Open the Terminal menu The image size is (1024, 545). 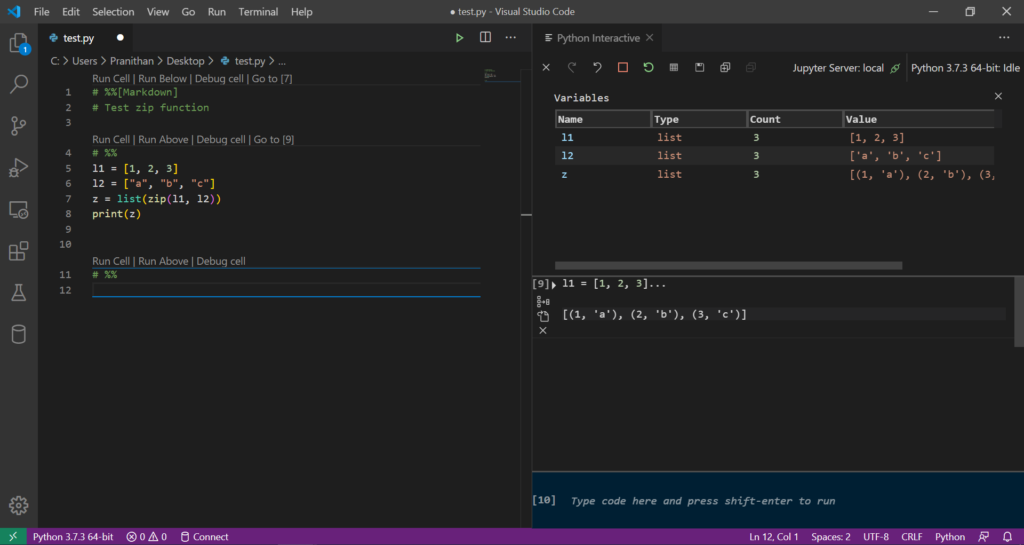click(x=258, y=12)
